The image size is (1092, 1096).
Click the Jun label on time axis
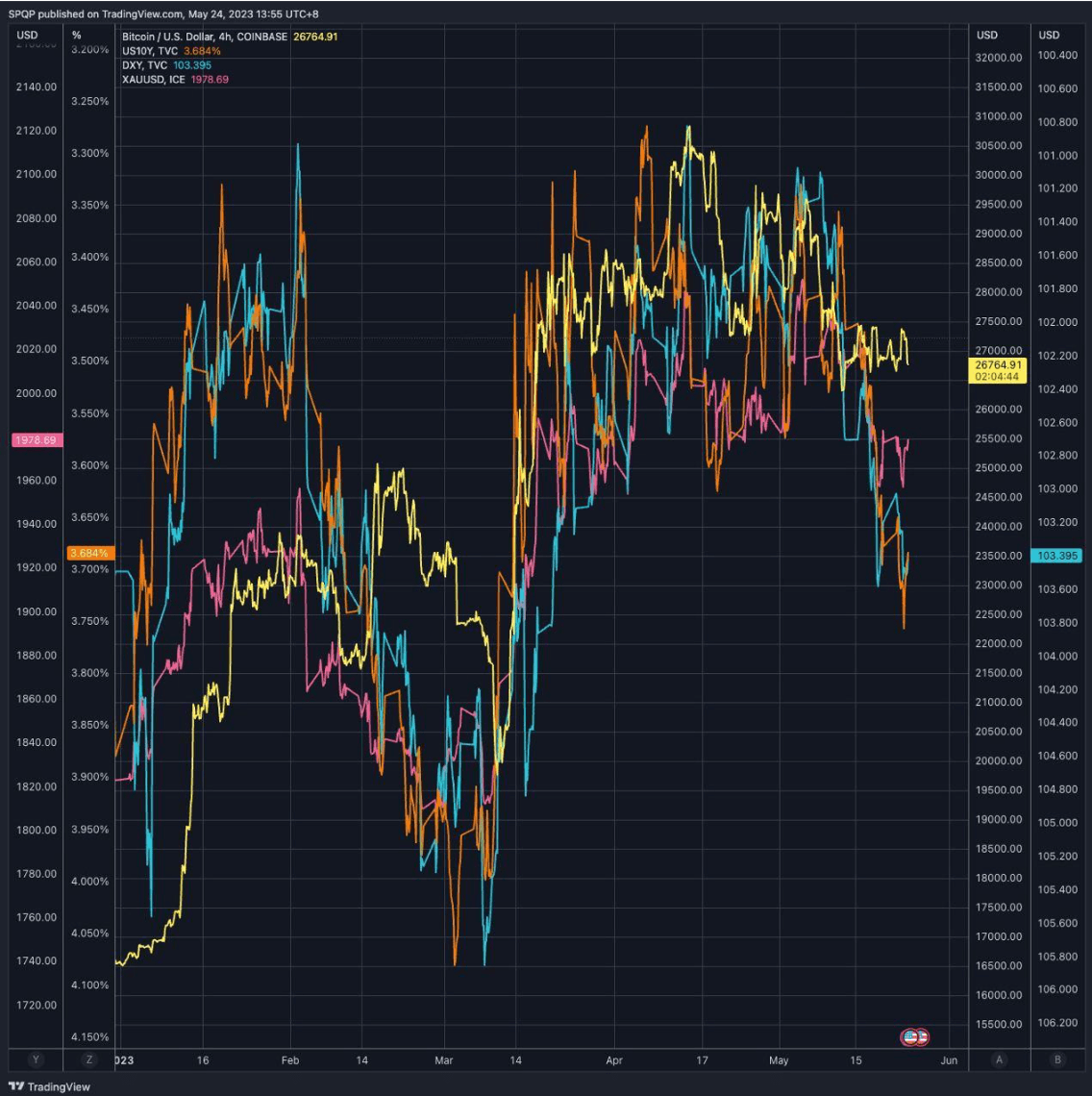(x=949, y=1059)
